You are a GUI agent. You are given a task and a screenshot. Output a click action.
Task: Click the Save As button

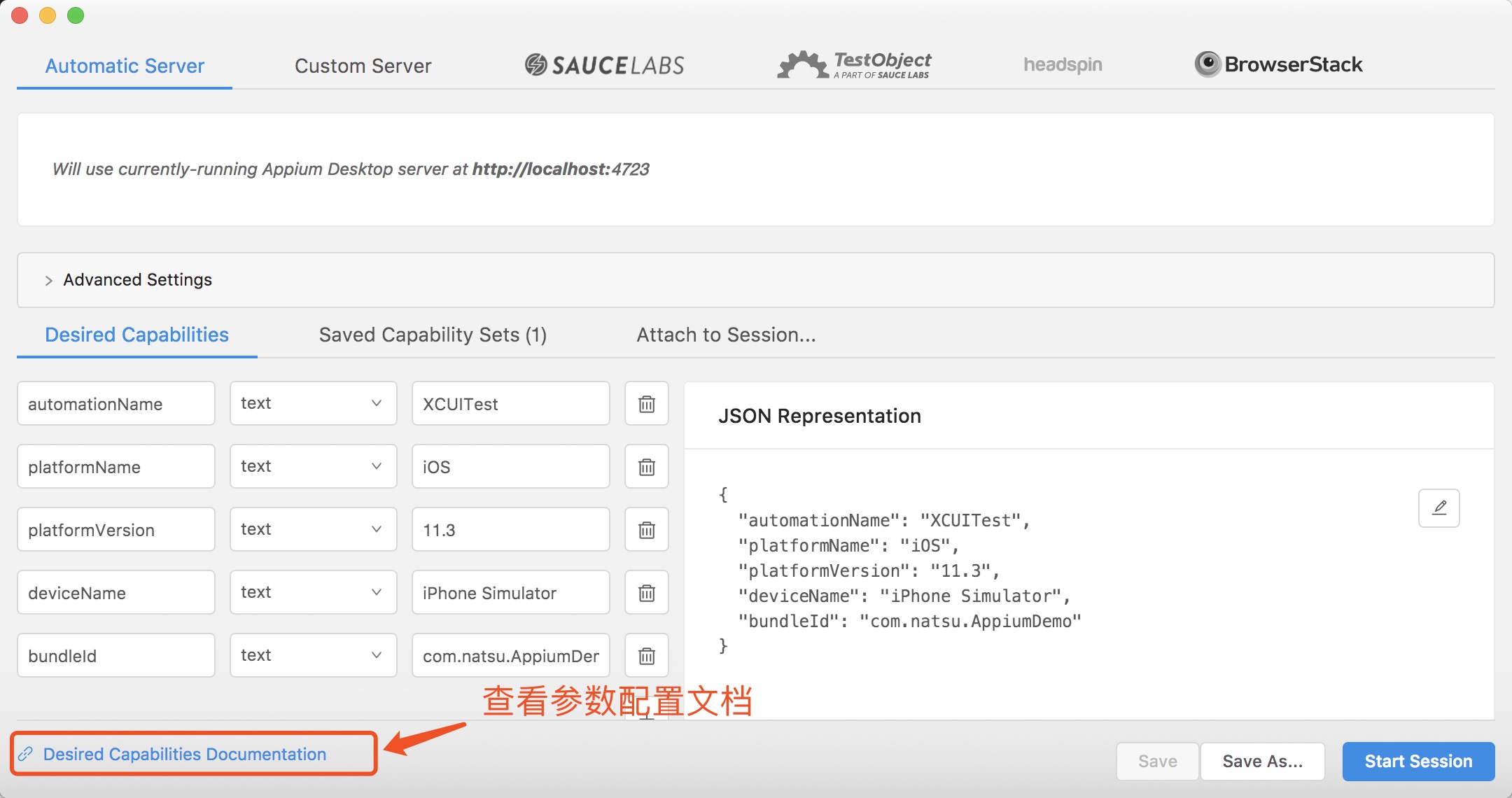coord(1262,761)
